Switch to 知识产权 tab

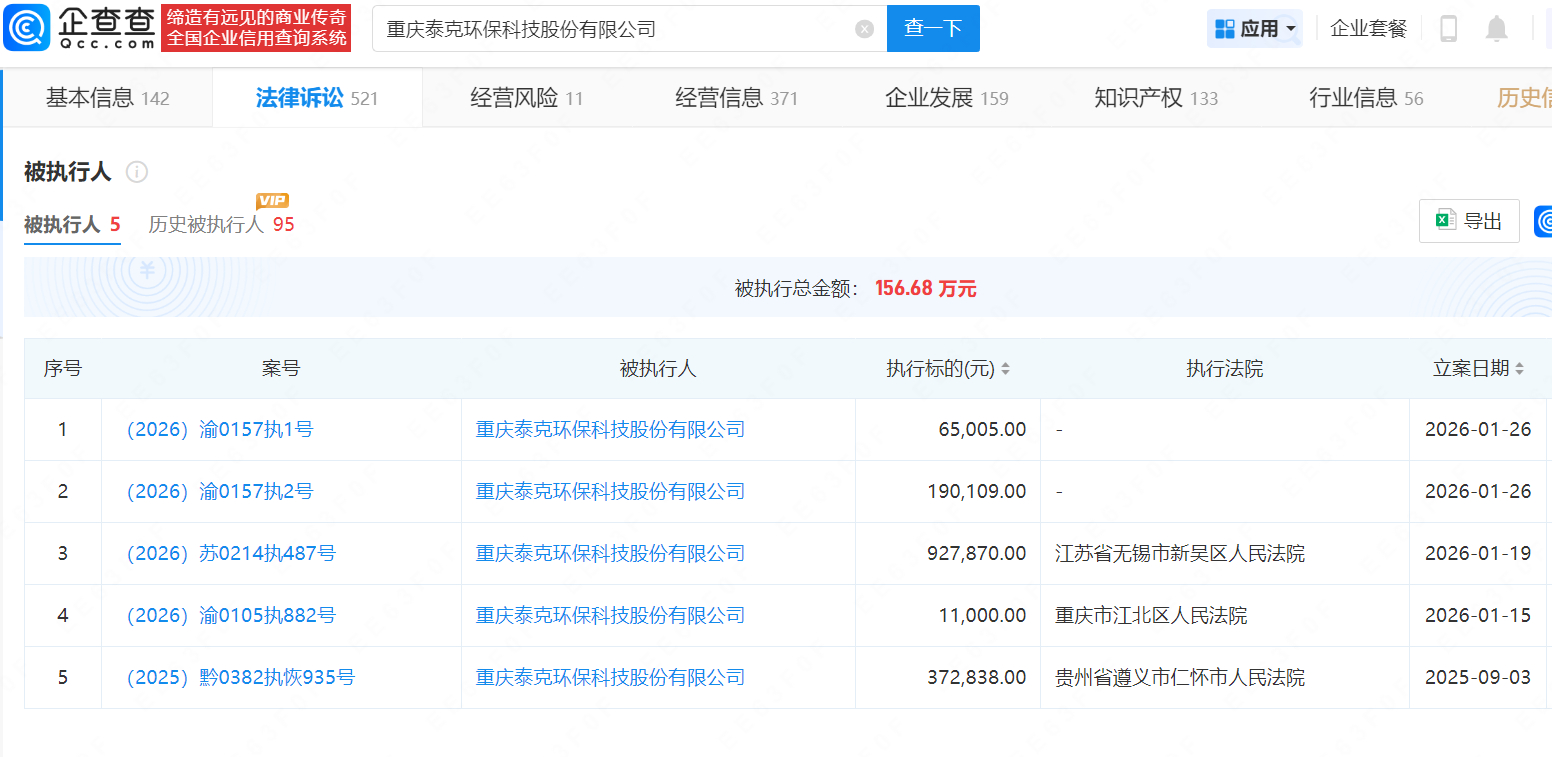pyautogui.click(x=1157, y=98)
